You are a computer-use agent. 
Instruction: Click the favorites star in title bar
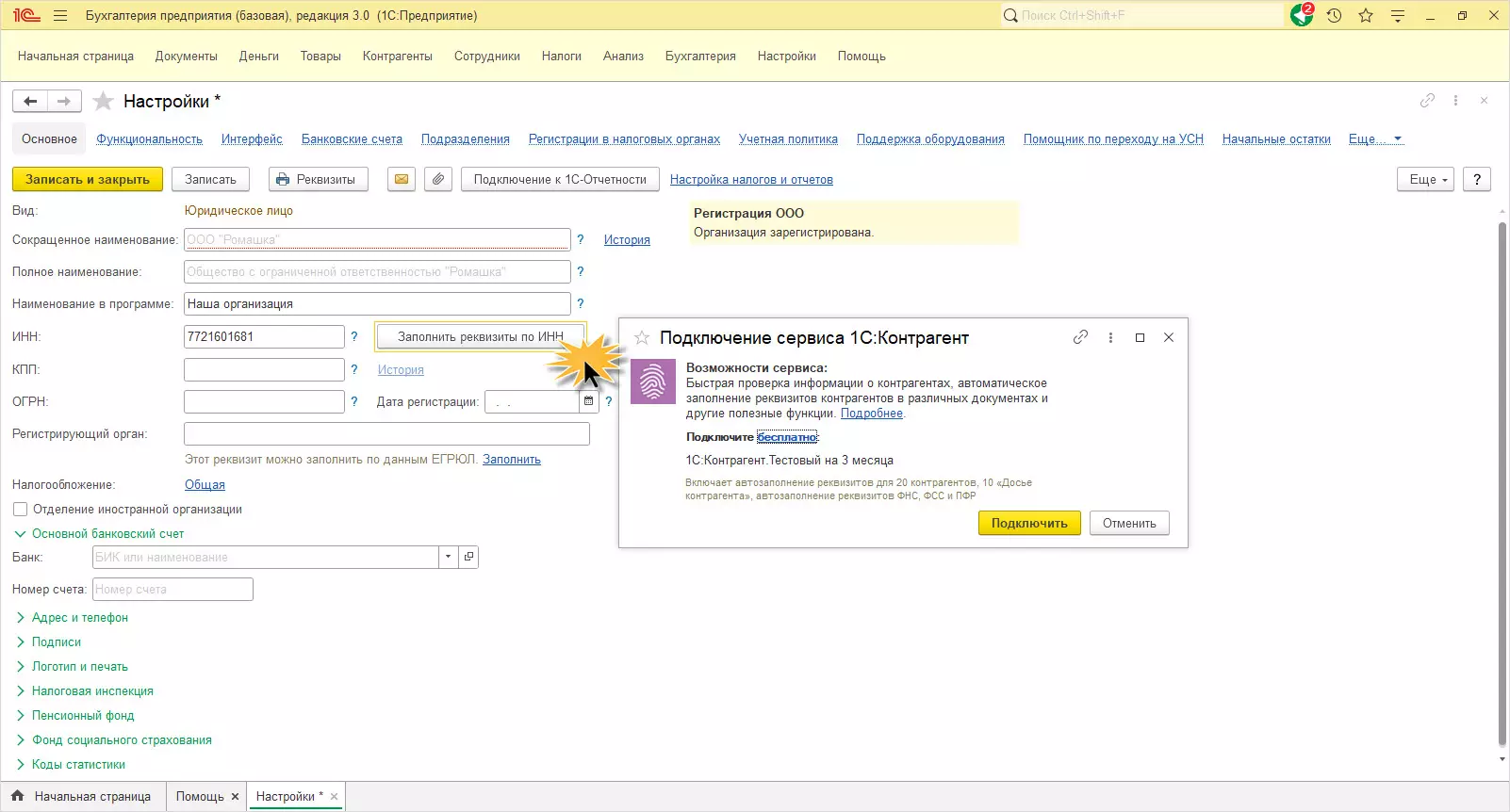click(x=1366, y=15)
